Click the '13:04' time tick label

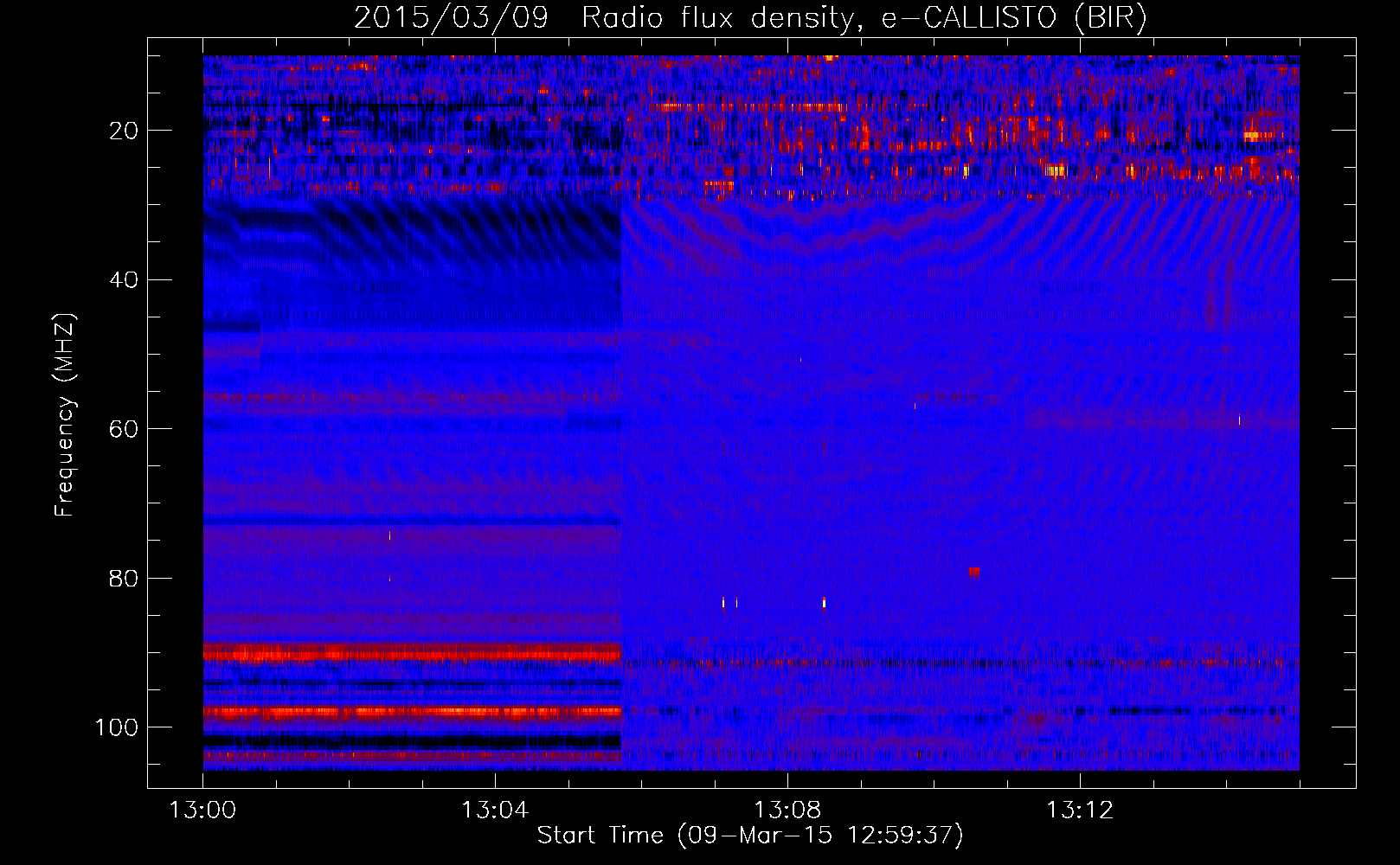tap(495, 811)
